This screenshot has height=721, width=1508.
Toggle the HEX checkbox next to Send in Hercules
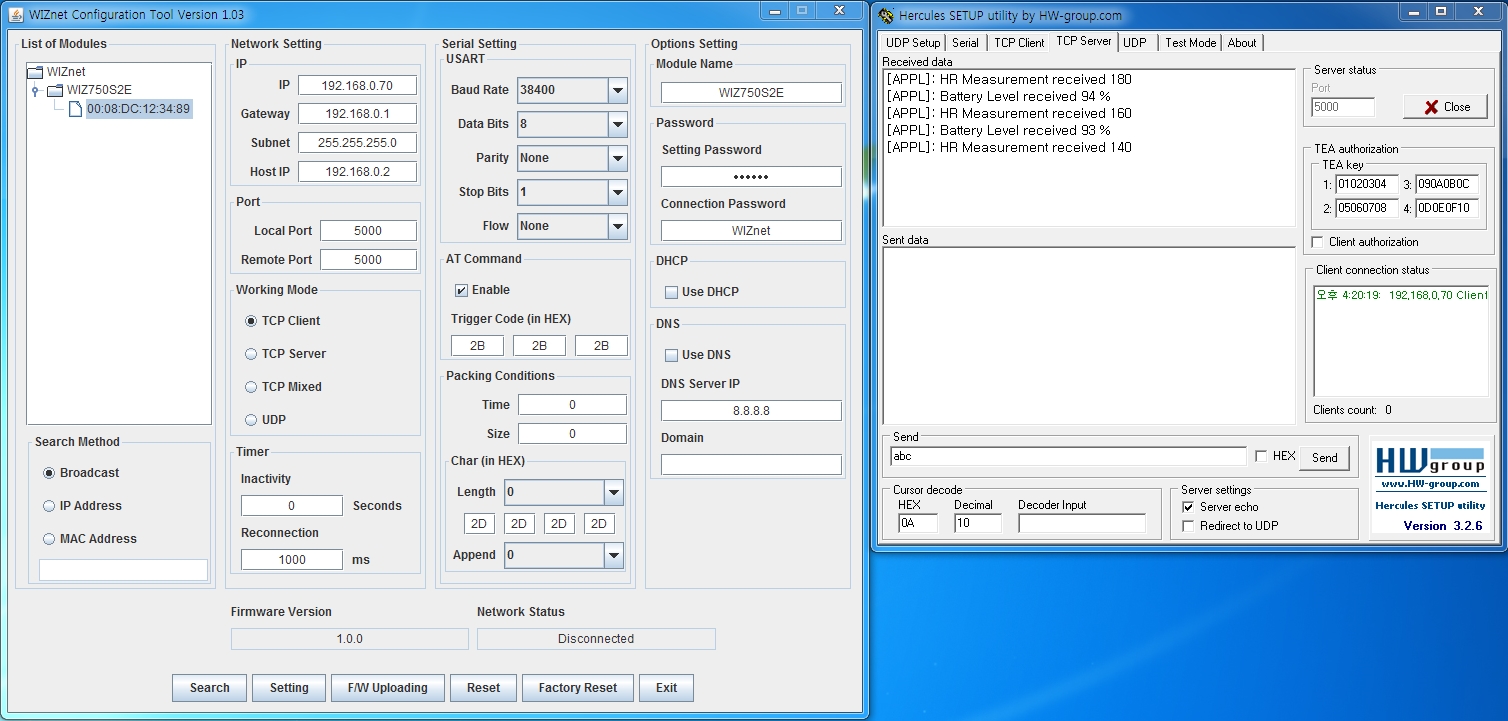point(1261,456)
